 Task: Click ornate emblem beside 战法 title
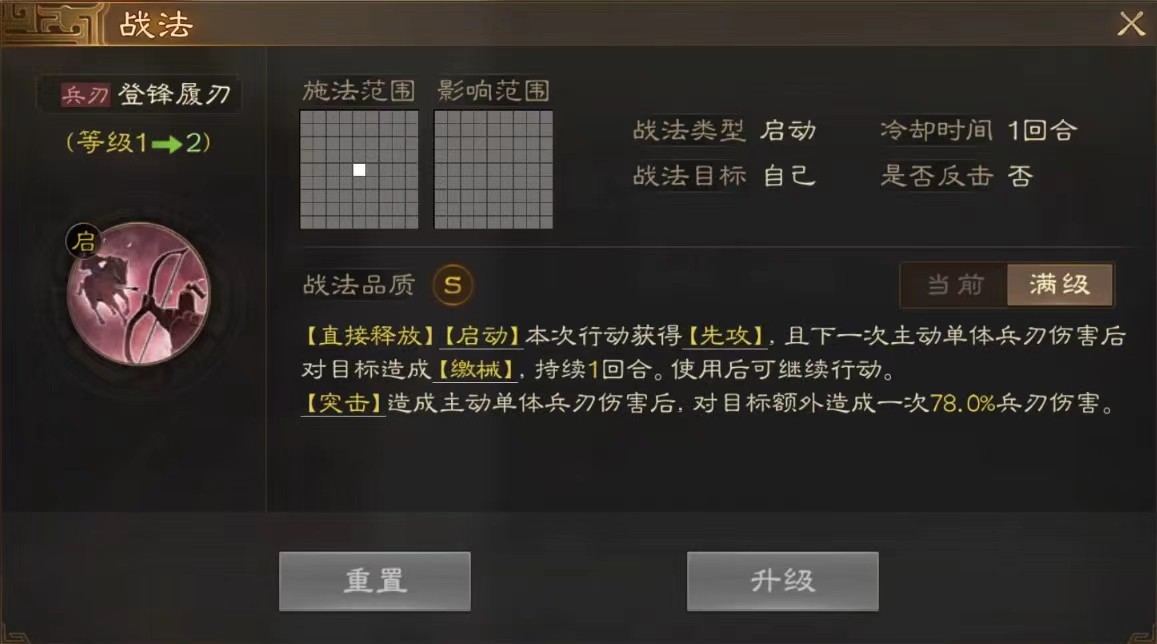tap(50, 24)
